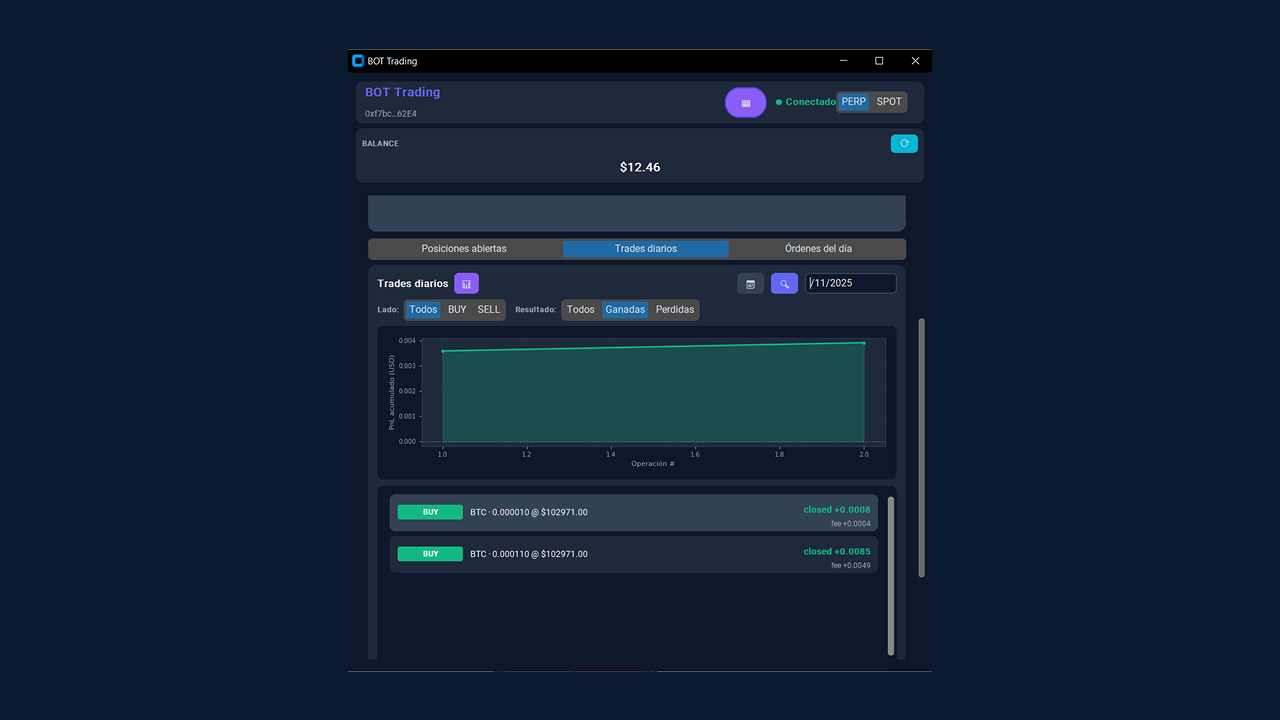This screenshot has width=1280, height=720.
Task: Open the calendar date picker icon
Action: tap(750, 284)
